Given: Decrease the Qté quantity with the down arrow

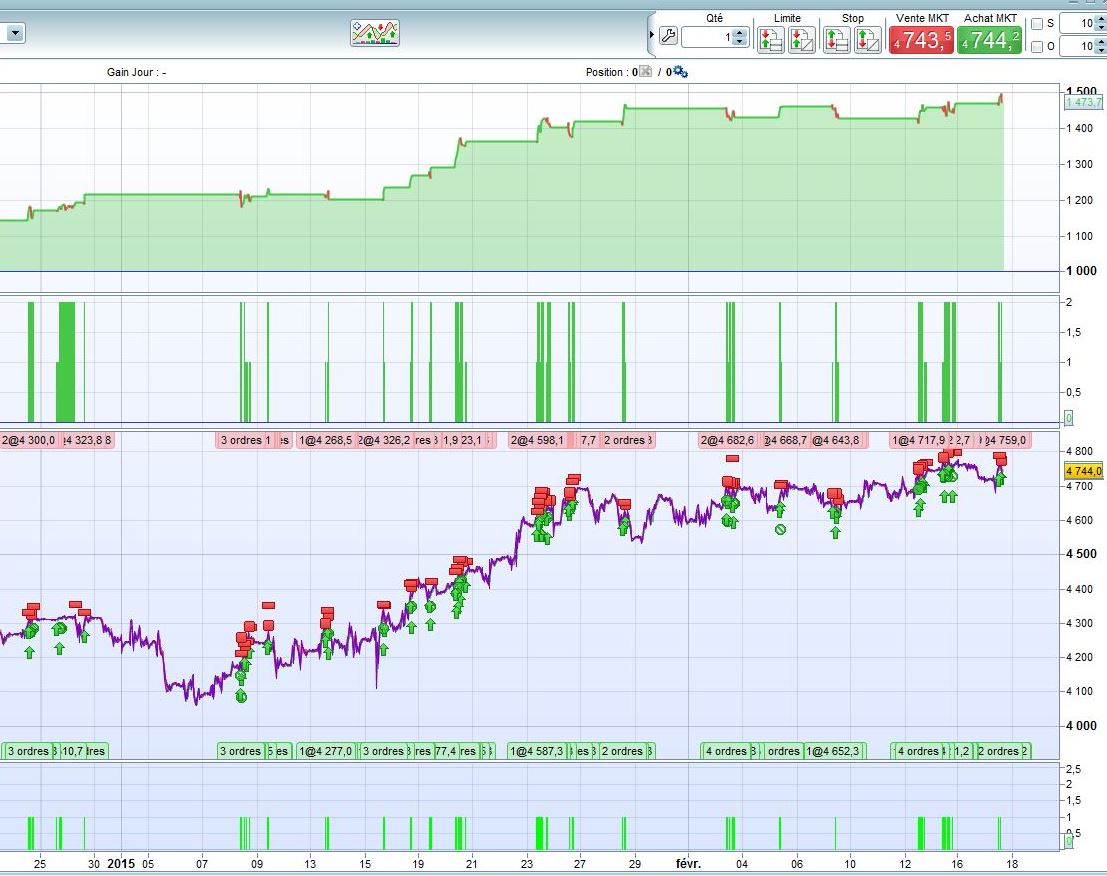Looking at the screenshot, I should (739, 41).
